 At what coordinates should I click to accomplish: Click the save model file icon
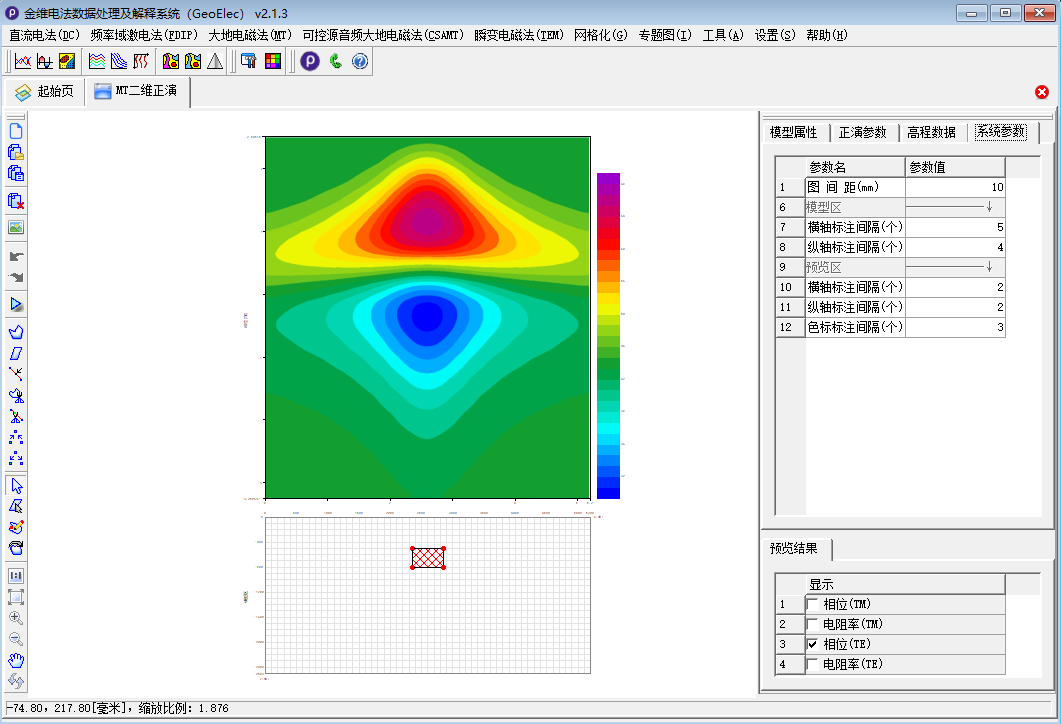pyautogui.click(x=16, y=173)
